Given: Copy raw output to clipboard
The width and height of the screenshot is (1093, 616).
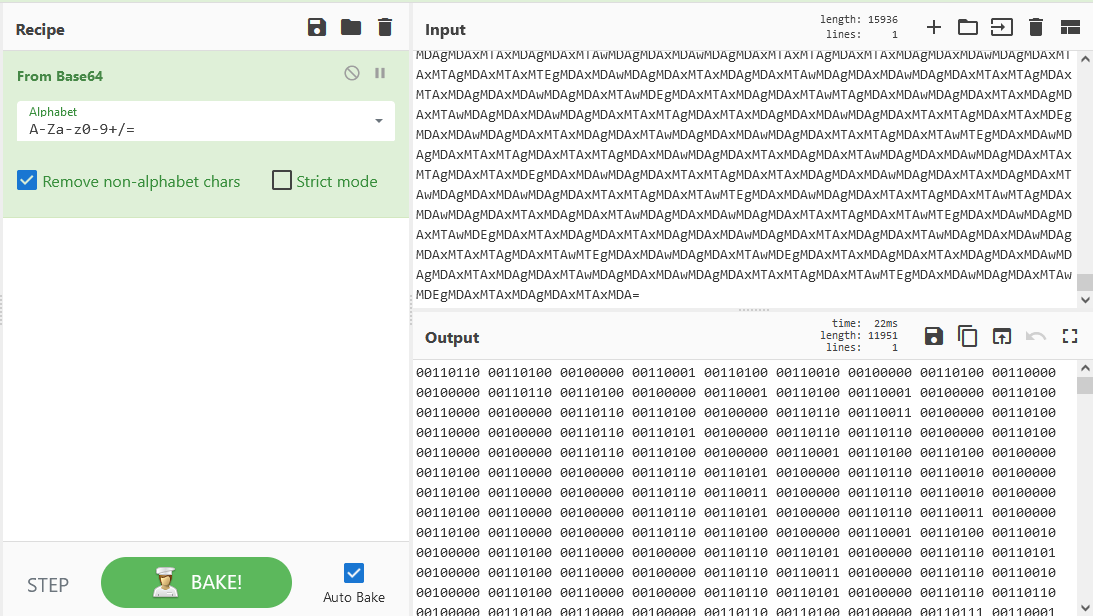Looking at the screenshot, I should pos(967,337).
